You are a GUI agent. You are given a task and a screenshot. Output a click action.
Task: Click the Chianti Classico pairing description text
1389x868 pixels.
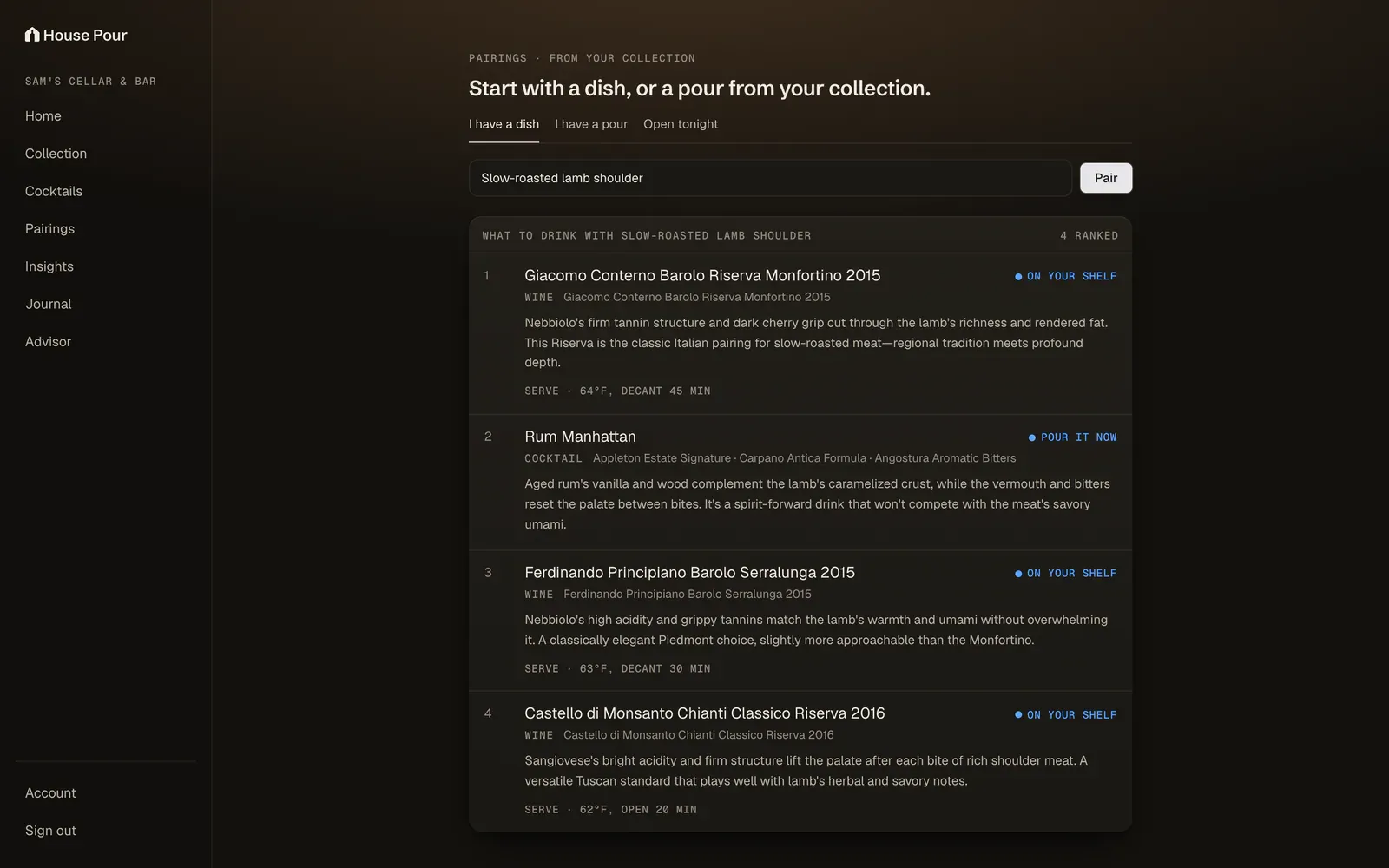tap(806, 771)
